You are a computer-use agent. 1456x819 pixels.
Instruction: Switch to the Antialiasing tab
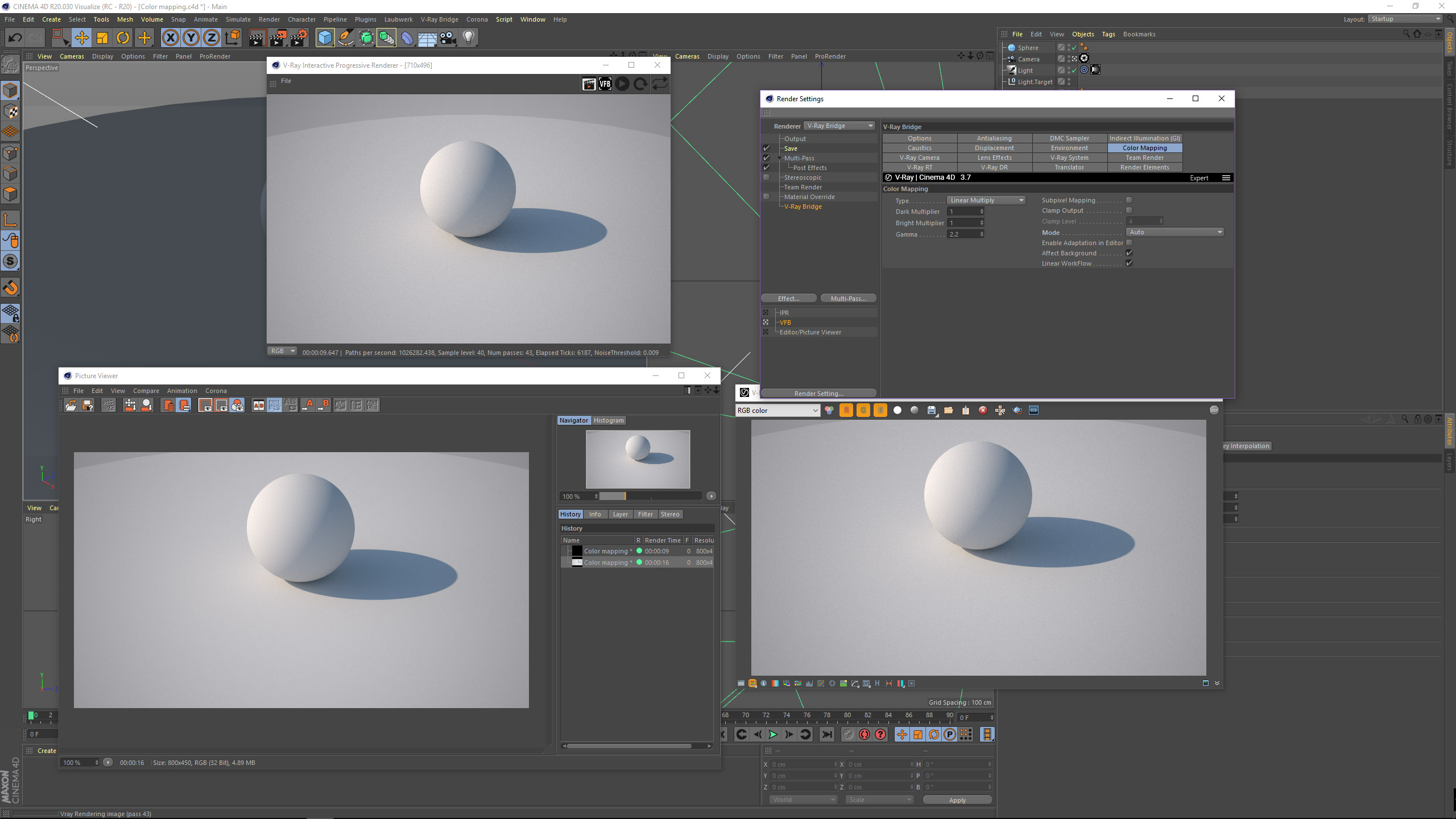click(994, 138)
